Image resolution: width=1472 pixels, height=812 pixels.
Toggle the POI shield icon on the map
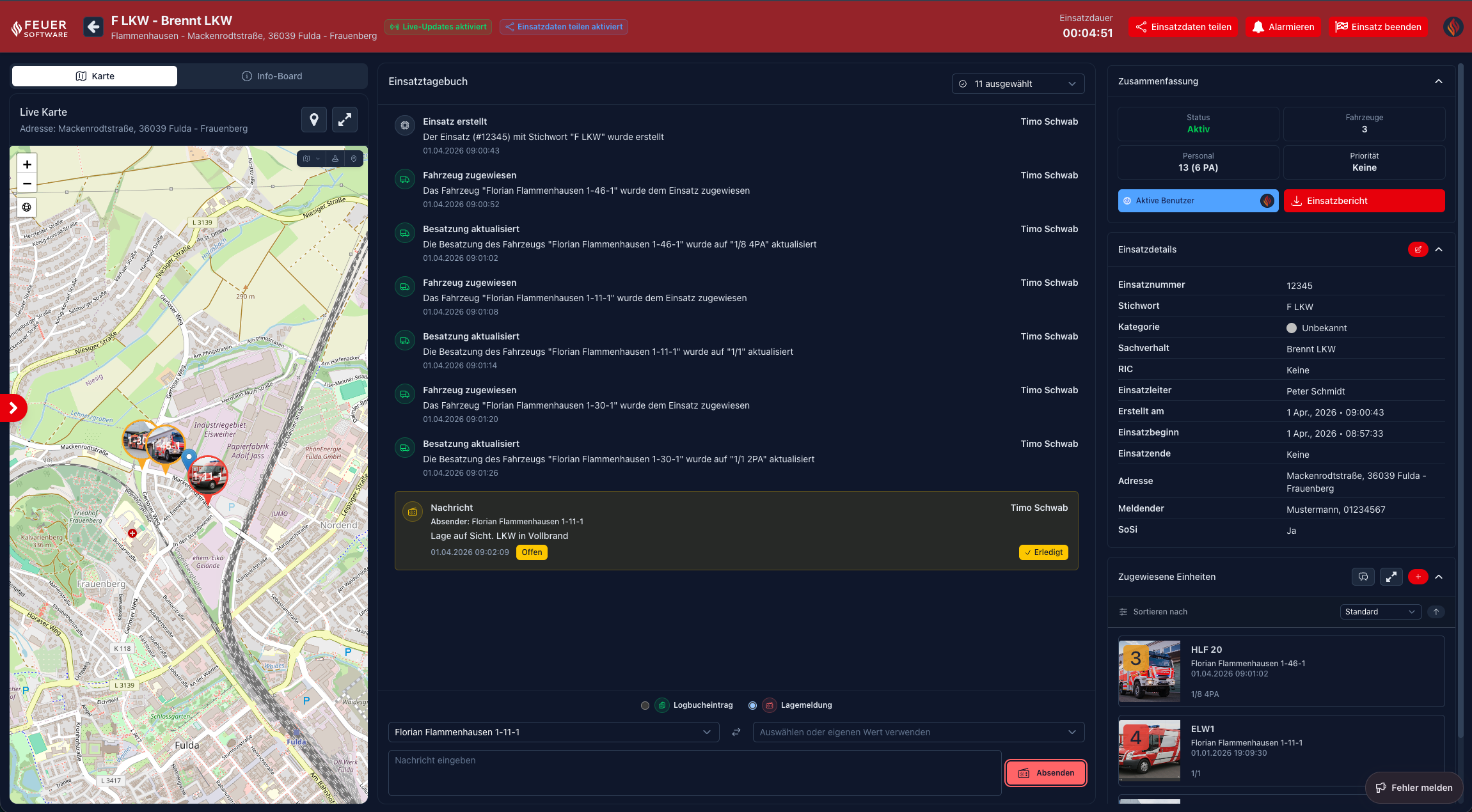pos(353,159)
